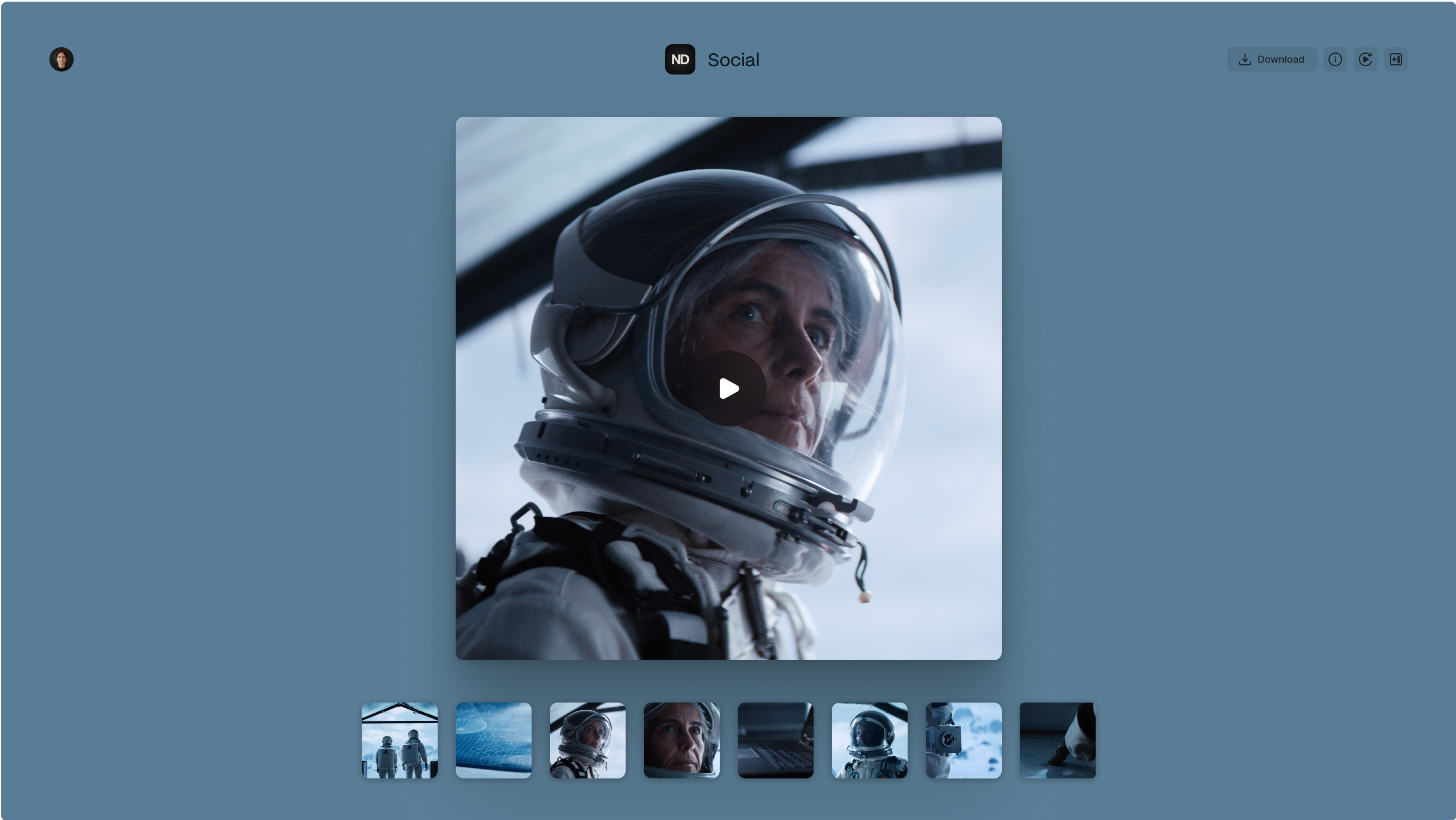1456x820 pixels.
Task: Select the woman's face close-up thumbnail
Action: tap(681, 740)
